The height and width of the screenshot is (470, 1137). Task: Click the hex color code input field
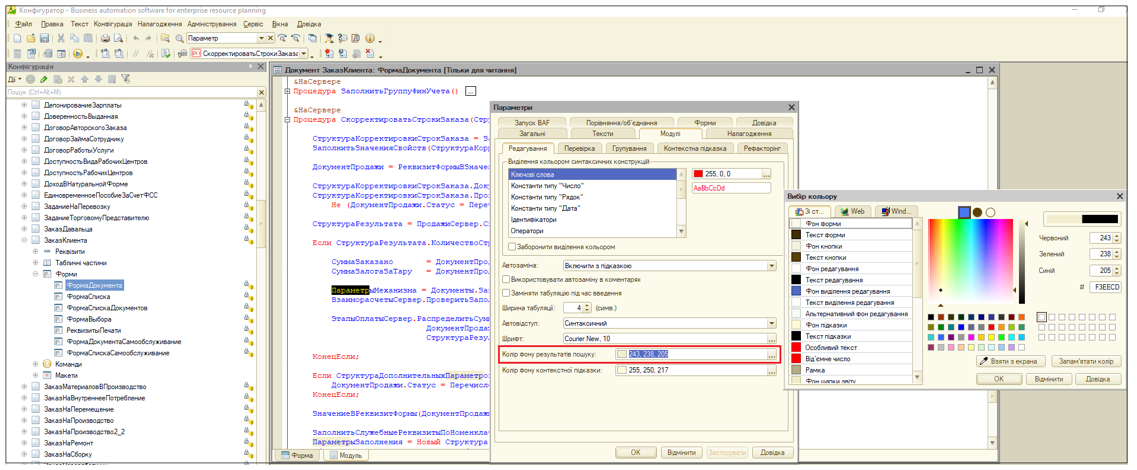(1107, 287)
